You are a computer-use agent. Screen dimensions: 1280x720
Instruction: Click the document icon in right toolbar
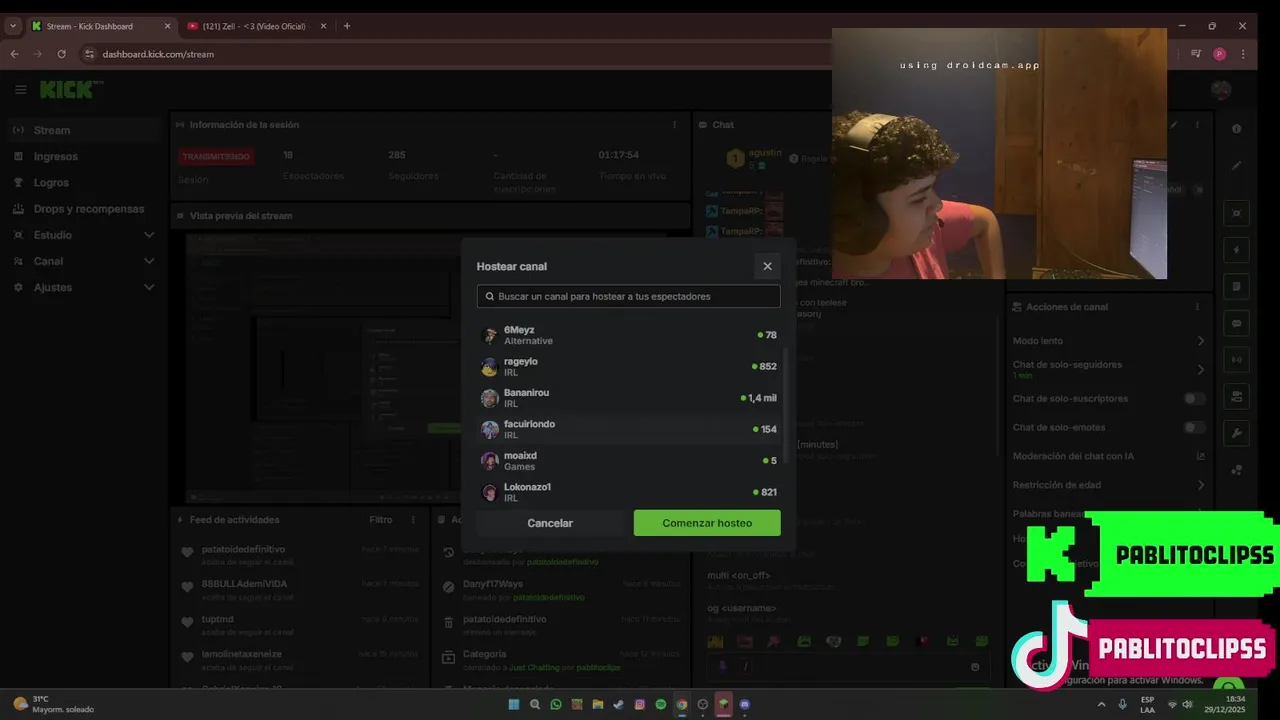[x=1237, y=287]
